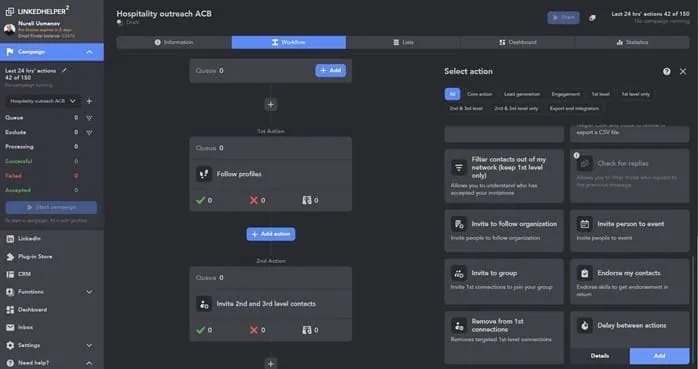
Task: Open the Functions sidebar icon
Action: [x=10, y=292]
